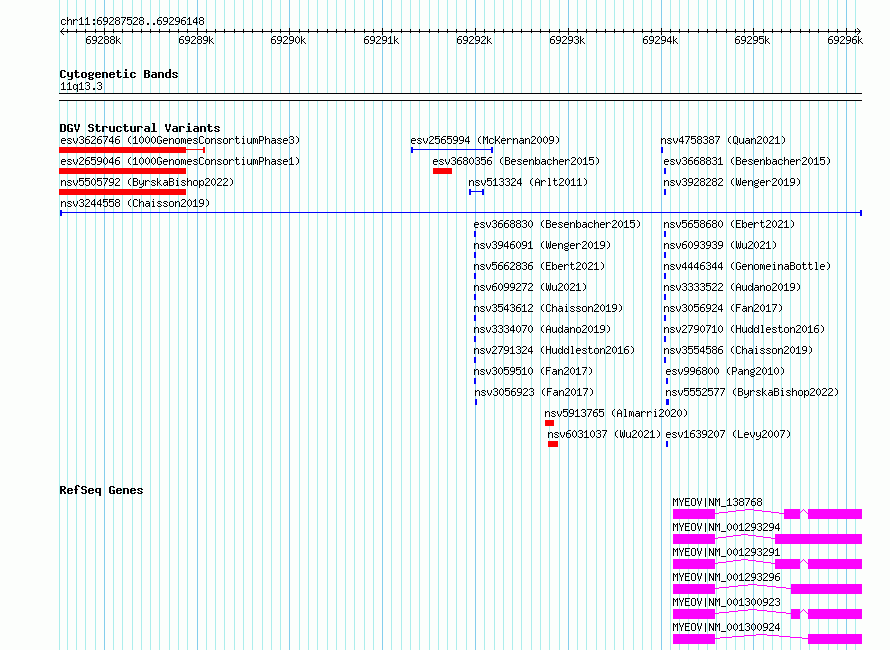Click esv1639207 (Levy2007) label
Viewport: 890px width, 650px height.
click(x=728, y=434)
